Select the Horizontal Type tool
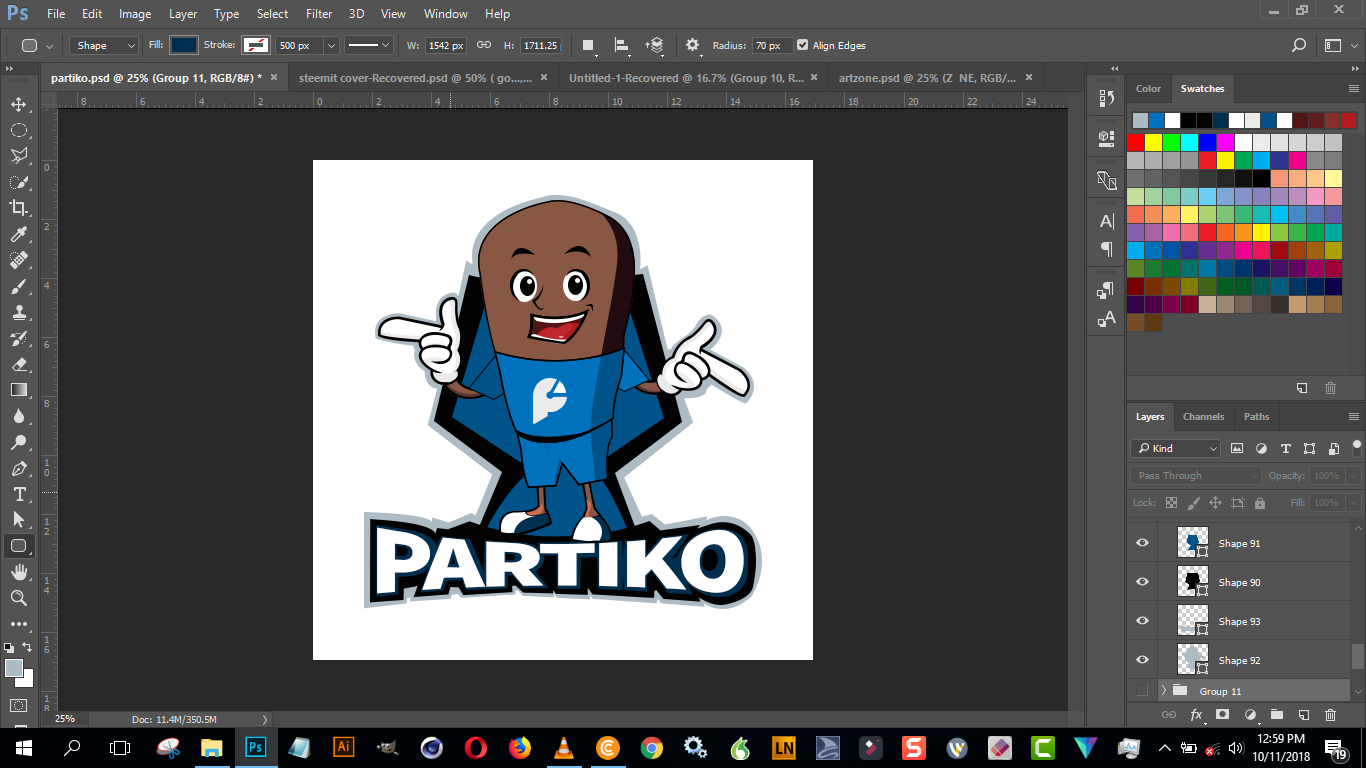 click(x=19, y=494)
